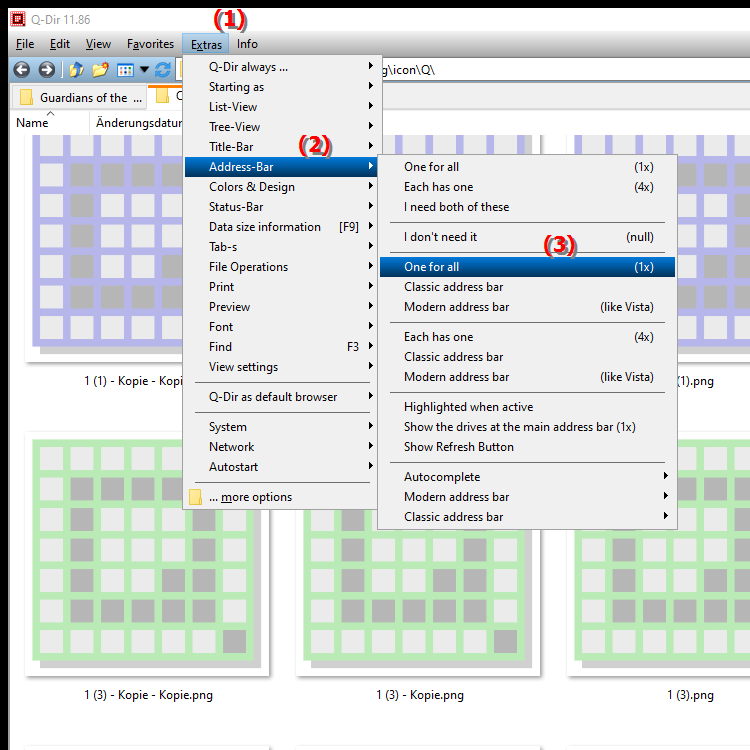The height and width of the screenshot is (750, 750).
Task: Select Classic address bar under One for all
Action: (528, 287)
